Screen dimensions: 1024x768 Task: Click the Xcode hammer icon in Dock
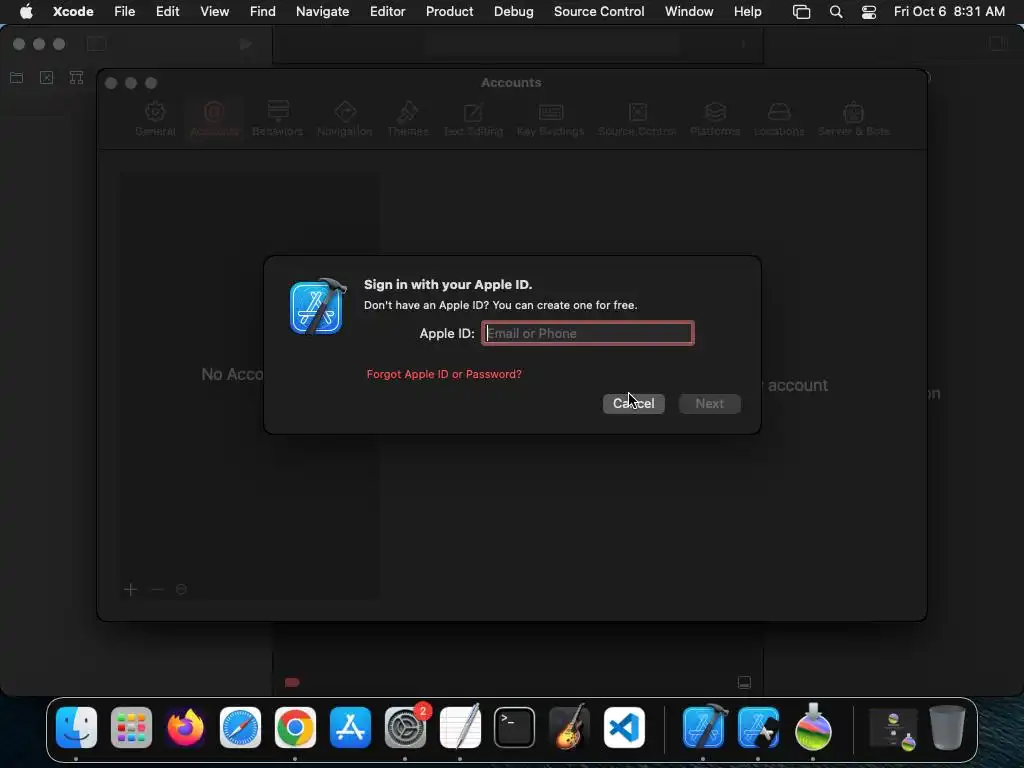tap(704, 728)
